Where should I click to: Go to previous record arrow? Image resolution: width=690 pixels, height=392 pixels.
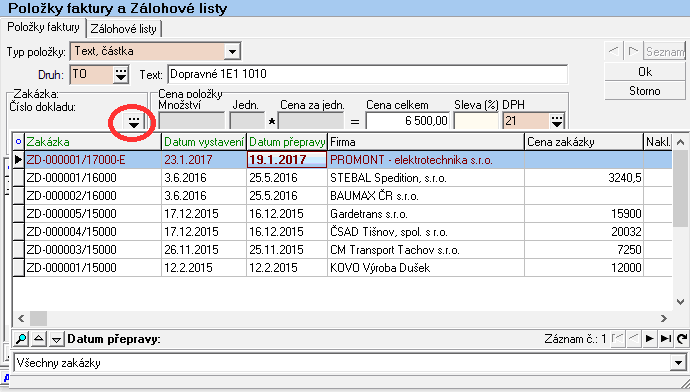pos(634,338)
